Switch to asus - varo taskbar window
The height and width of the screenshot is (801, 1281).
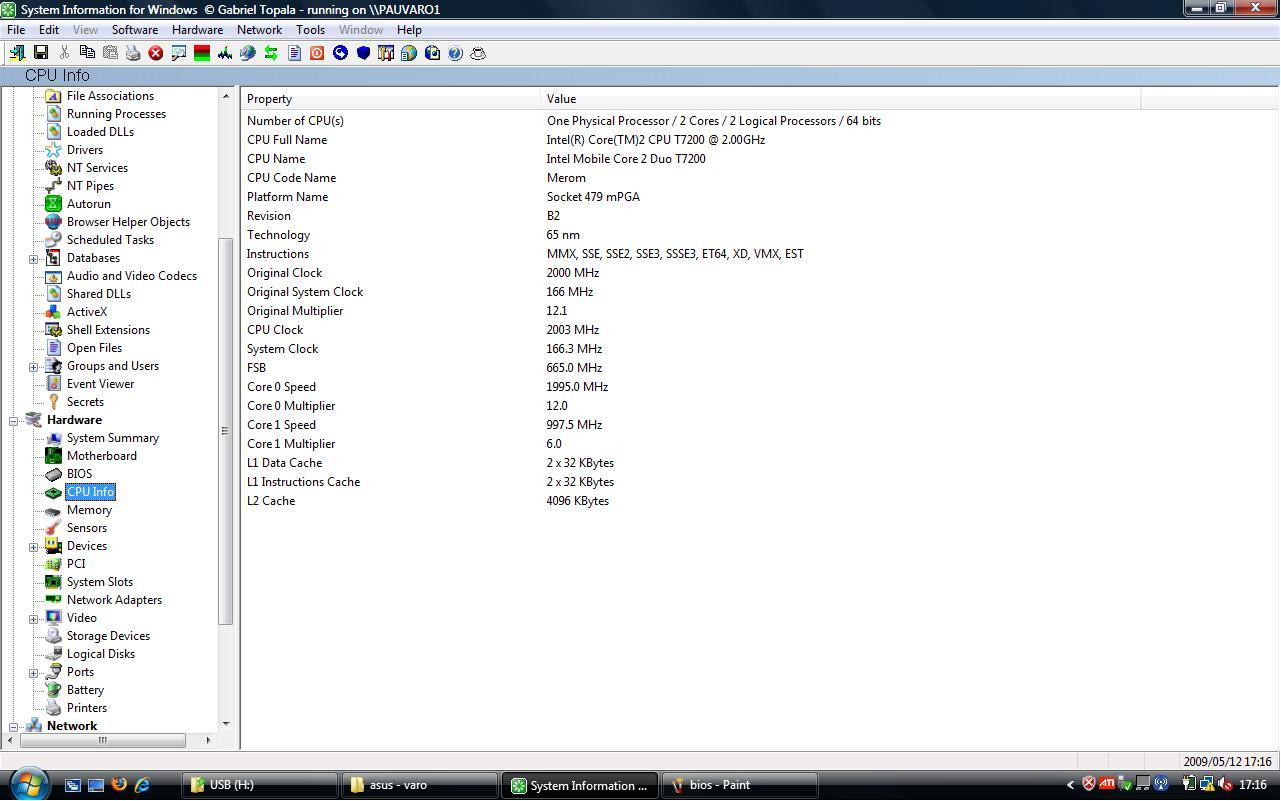tap(420, 785)
